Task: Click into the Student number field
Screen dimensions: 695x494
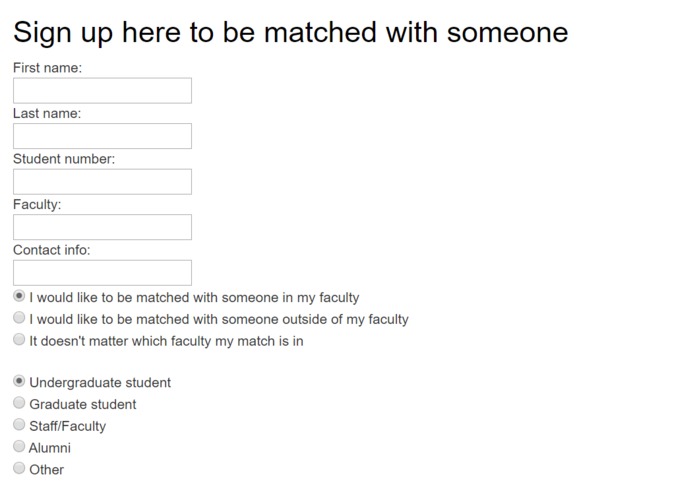Action: 102,182
